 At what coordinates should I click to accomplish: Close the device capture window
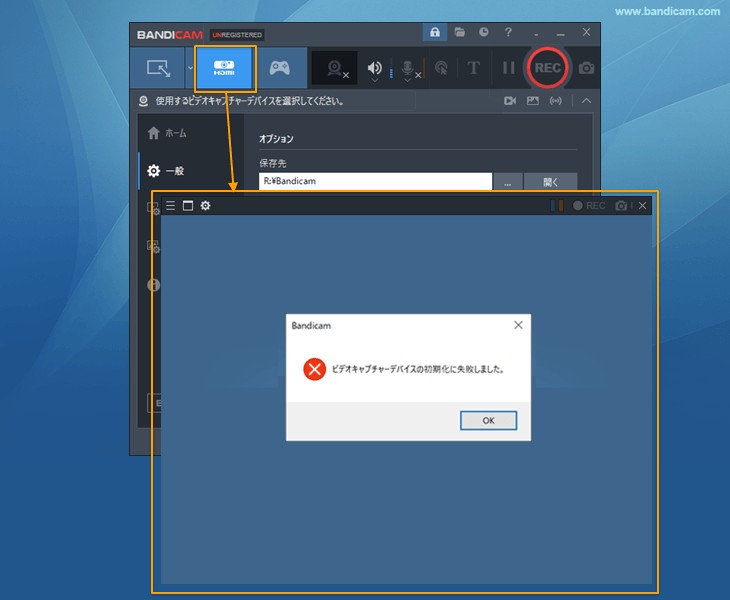tap(642, 206)
